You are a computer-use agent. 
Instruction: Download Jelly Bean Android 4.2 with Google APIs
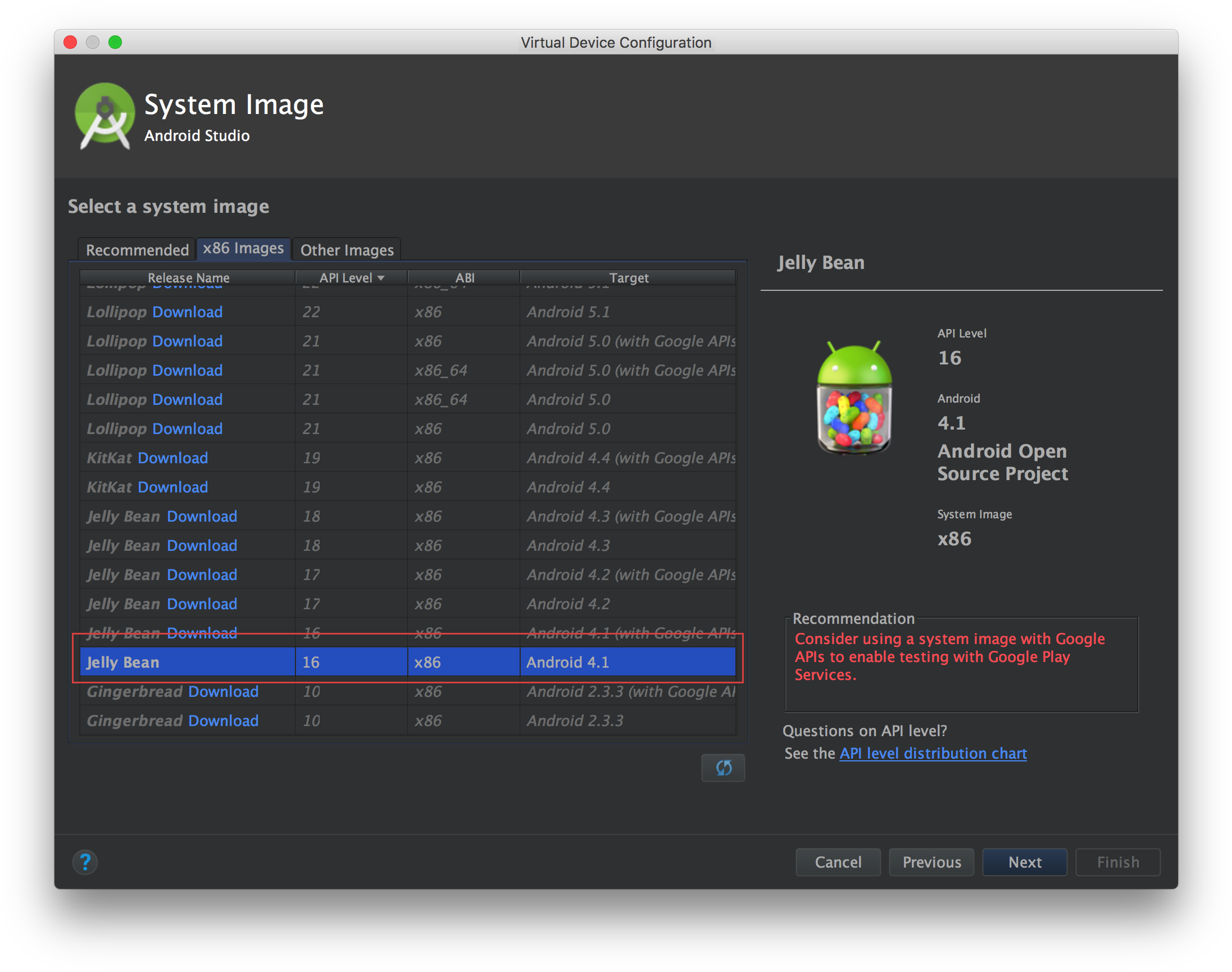pyautogui.click(x=202, y=575)
